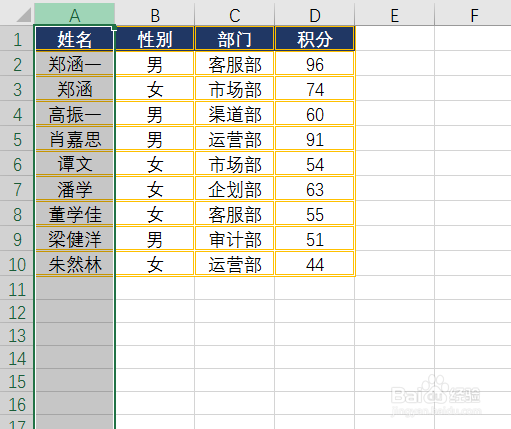This screenshot has height=429, width=511.
Task: Click the 渠道部 cell
Action: pos(235,114)
